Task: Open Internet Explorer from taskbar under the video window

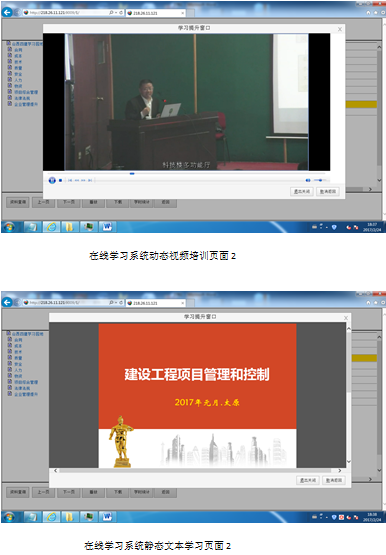Action: [52, 227]
